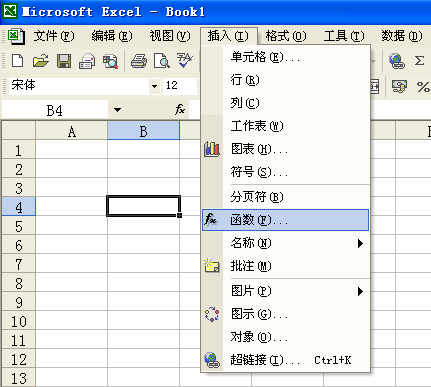The height and width of the screenshot is (387, 431).
Task: Select 分页符(B) page break item
Action: click(285, 197)
